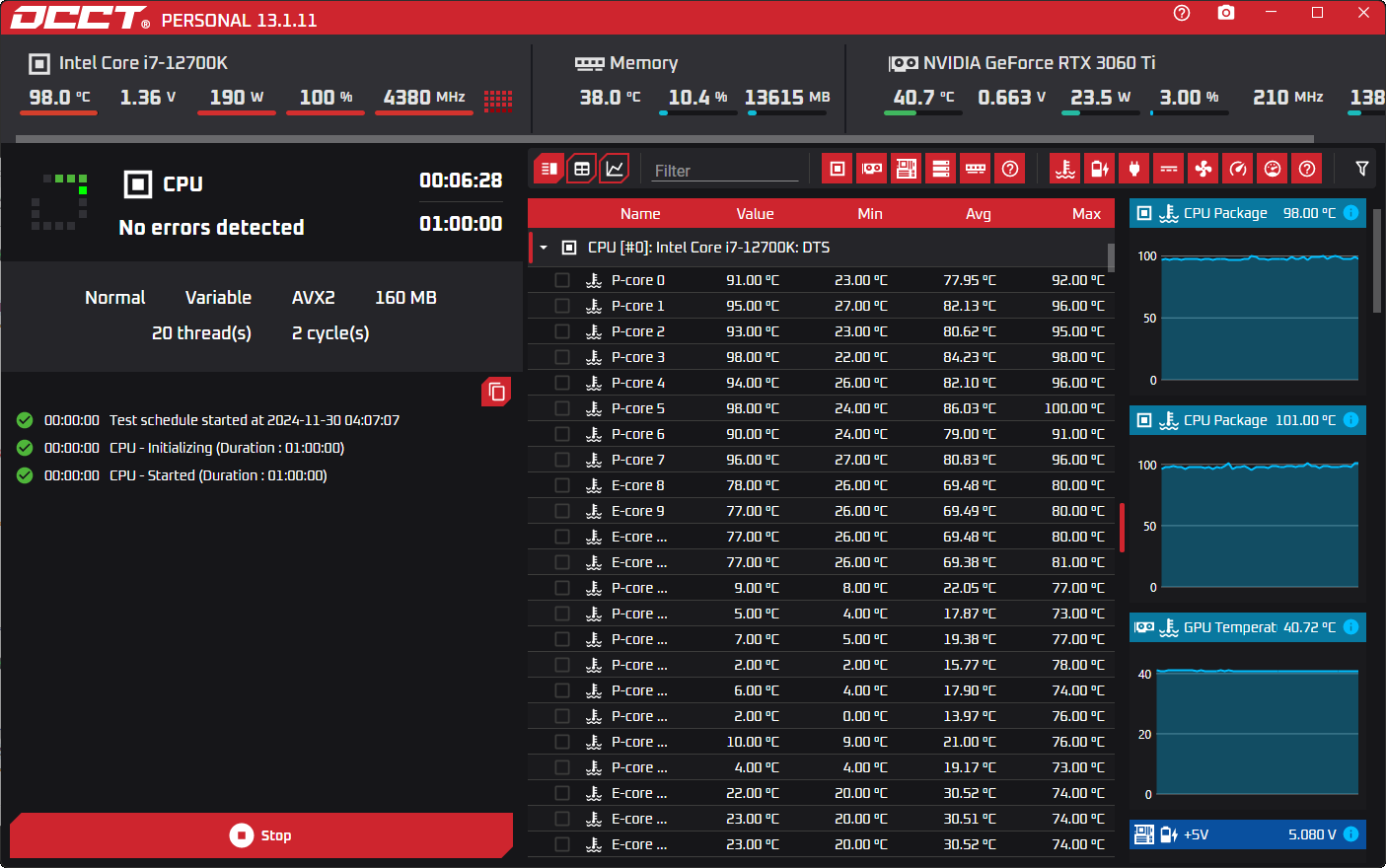Filter sensors by temperature thermometer icon

coord(1065,169)
